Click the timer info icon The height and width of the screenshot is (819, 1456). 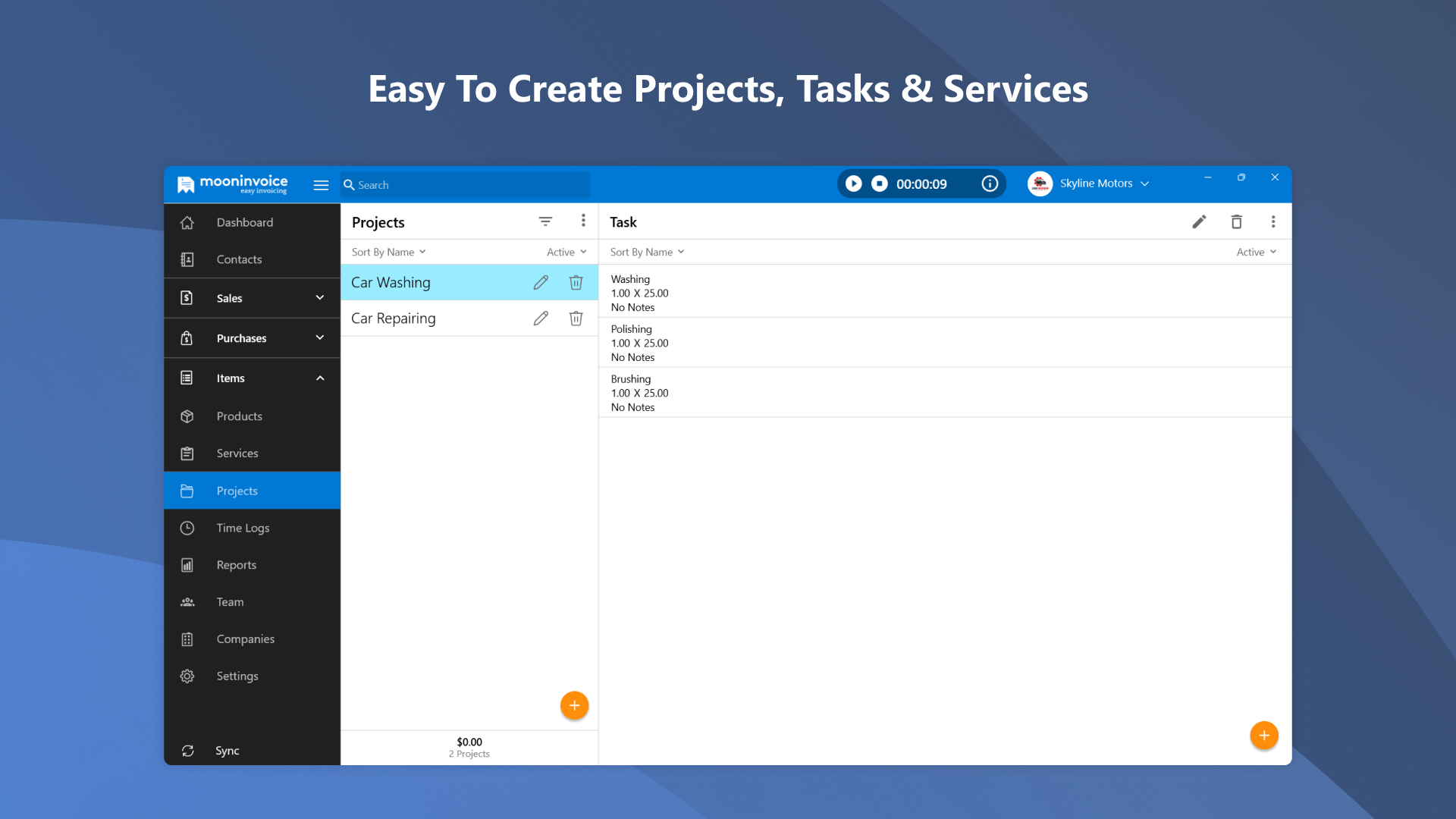990,183
